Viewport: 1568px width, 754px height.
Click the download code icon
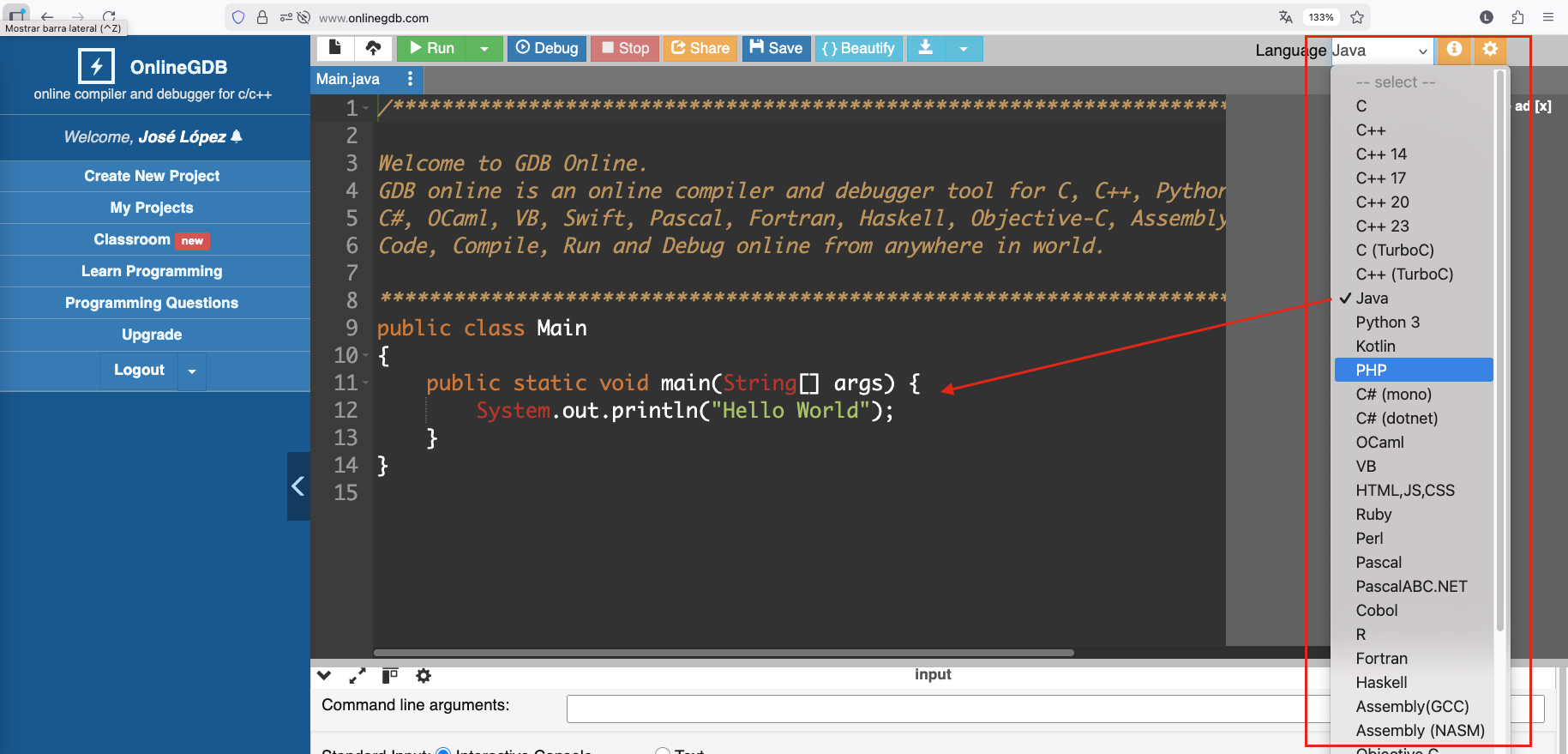pyautogui.click(x=926, y=48)
